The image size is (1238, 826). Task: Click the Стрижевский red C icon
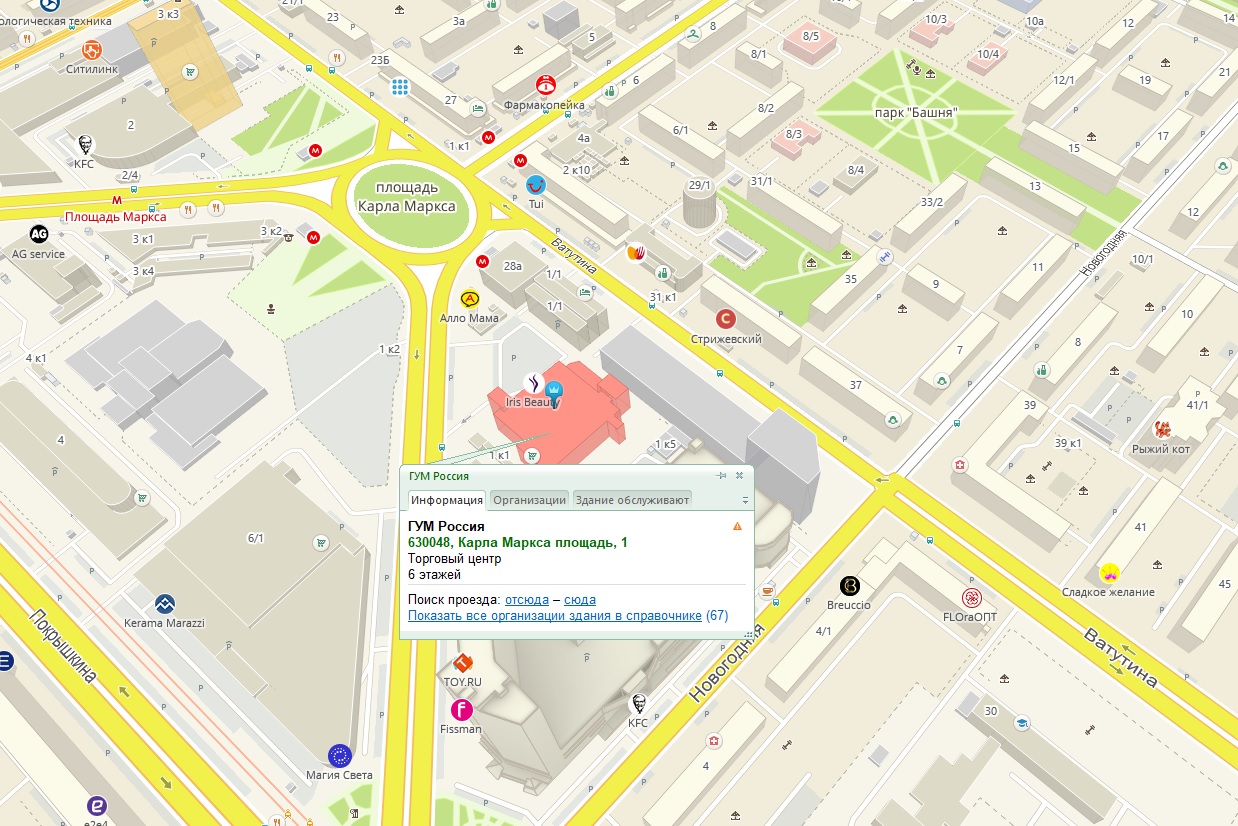[727, 320]
